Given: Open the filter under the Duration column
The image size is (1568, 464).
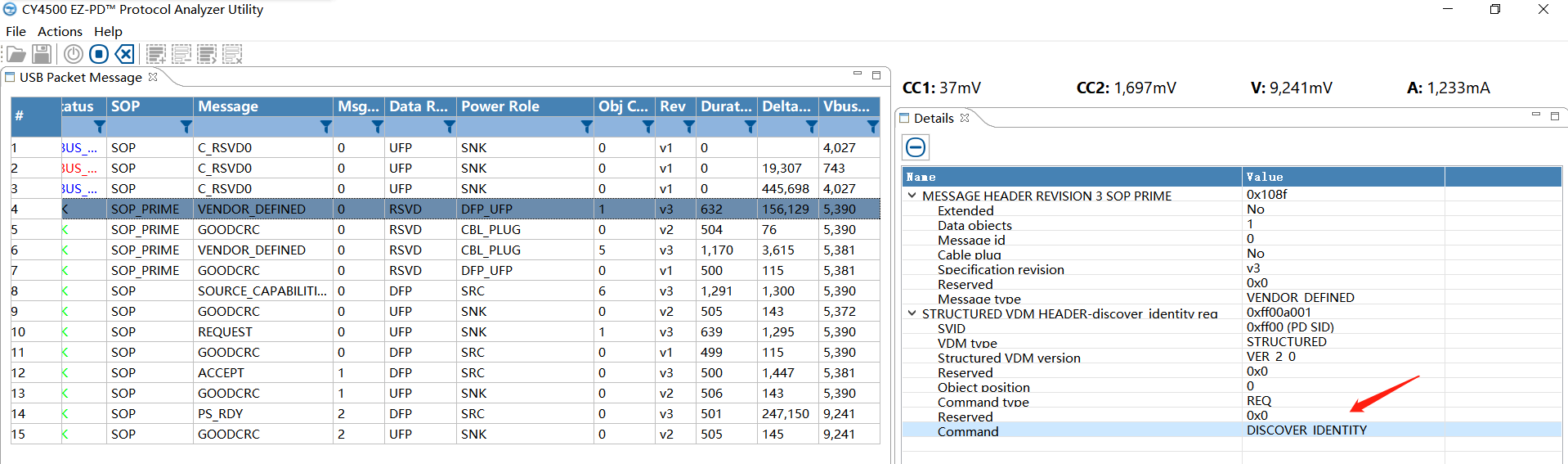Looking at the screenshot, I should (750, 127).
